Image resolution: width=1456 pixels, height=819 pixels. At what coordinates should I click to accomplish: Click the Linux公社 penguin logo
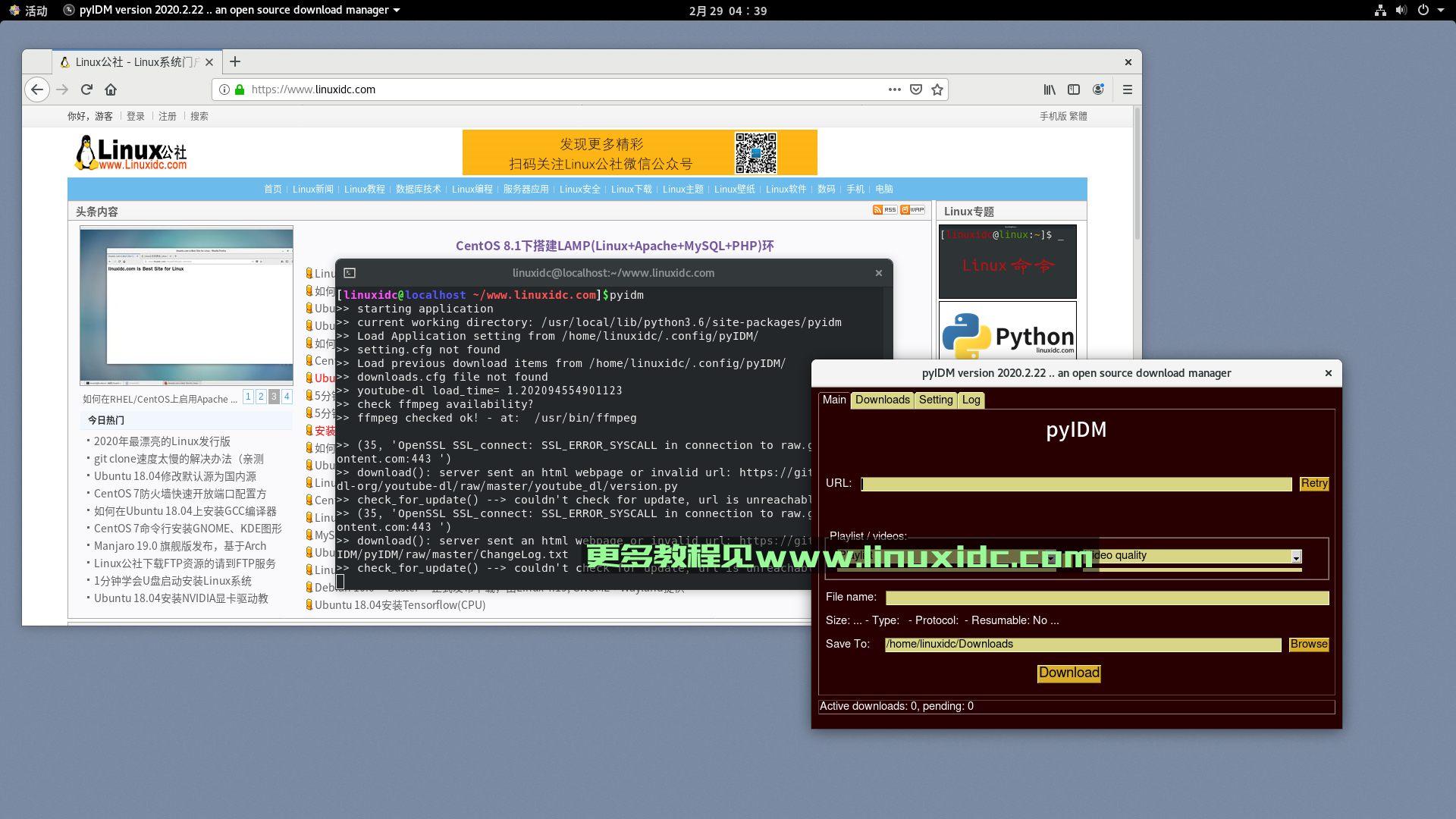(131, 152)
